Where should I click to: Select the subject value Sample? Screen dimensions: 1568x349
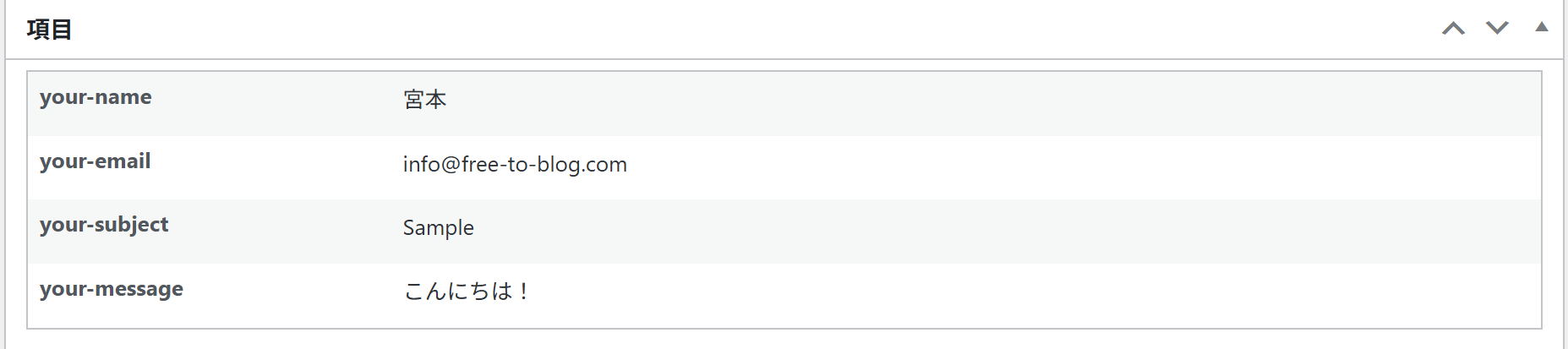438,228
